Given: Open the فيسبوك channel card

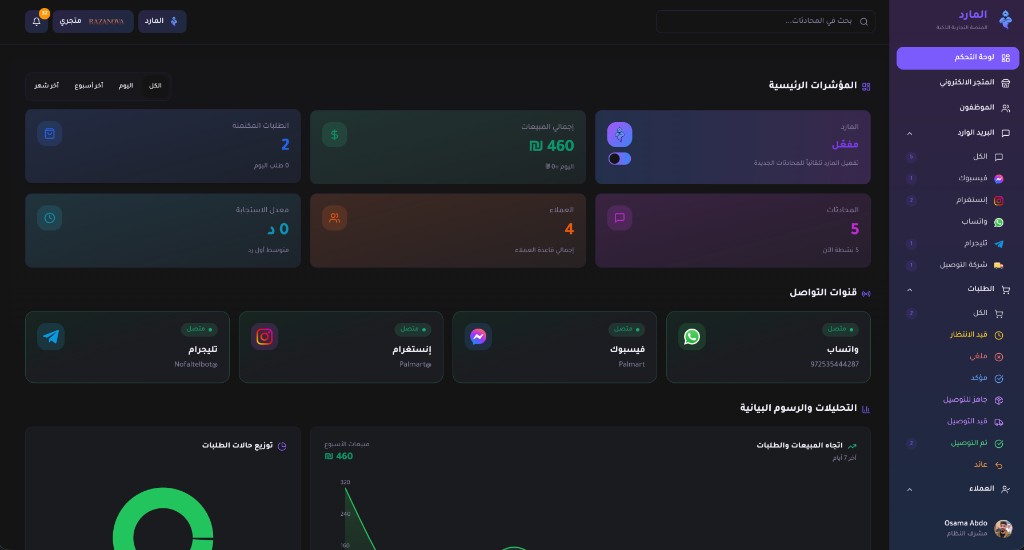Looking at the screenshot, I should (554, 347).
